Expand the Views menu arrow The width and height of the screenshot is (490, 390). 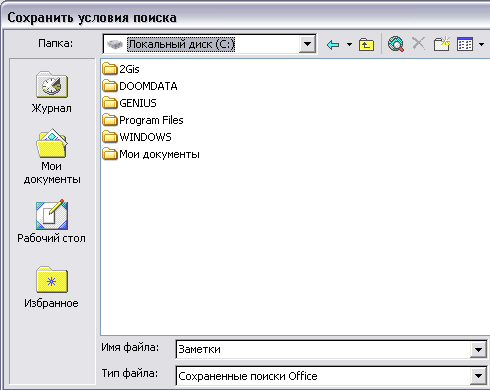pyautogui.click(x=481, y=44)
